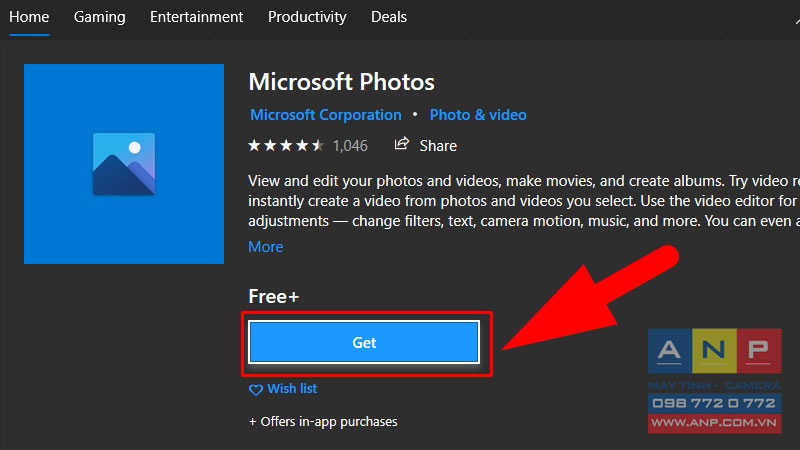Expand the description with More
Image resolution: width=800 pixels, height=450 pixels.
click(265, 247)
